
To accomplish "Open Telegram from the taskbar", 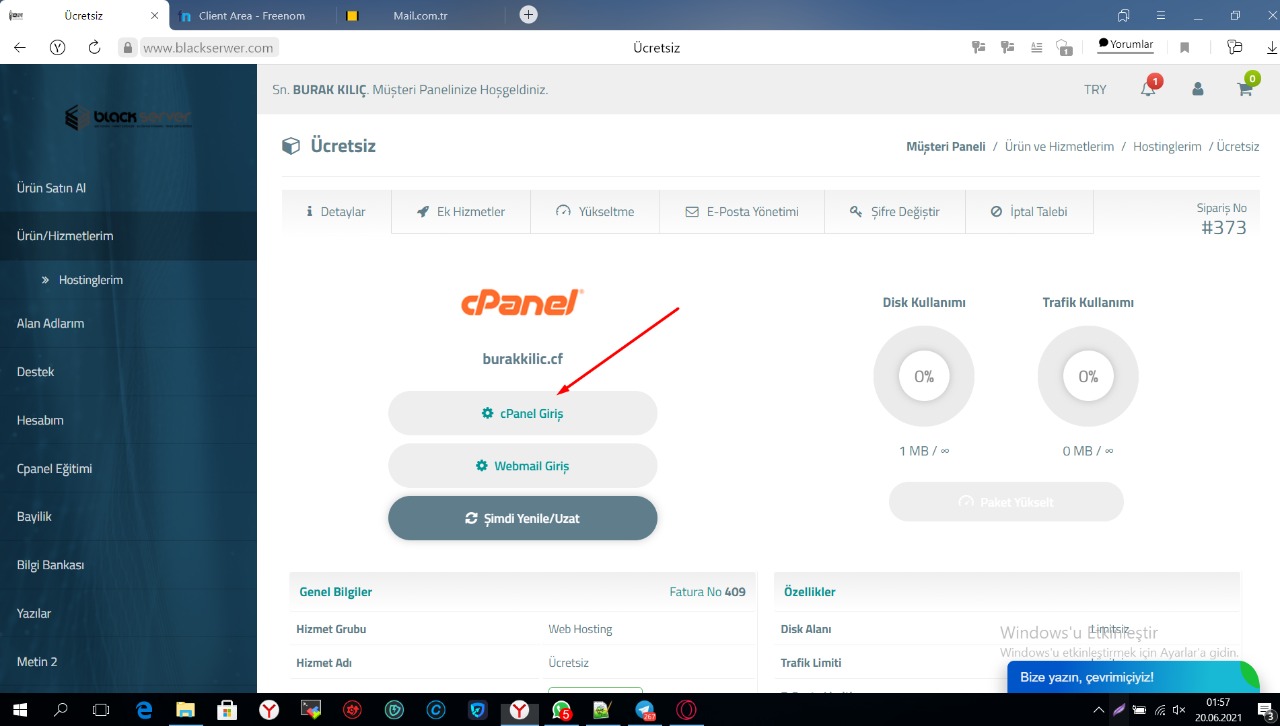I will [x=644, y=709].
